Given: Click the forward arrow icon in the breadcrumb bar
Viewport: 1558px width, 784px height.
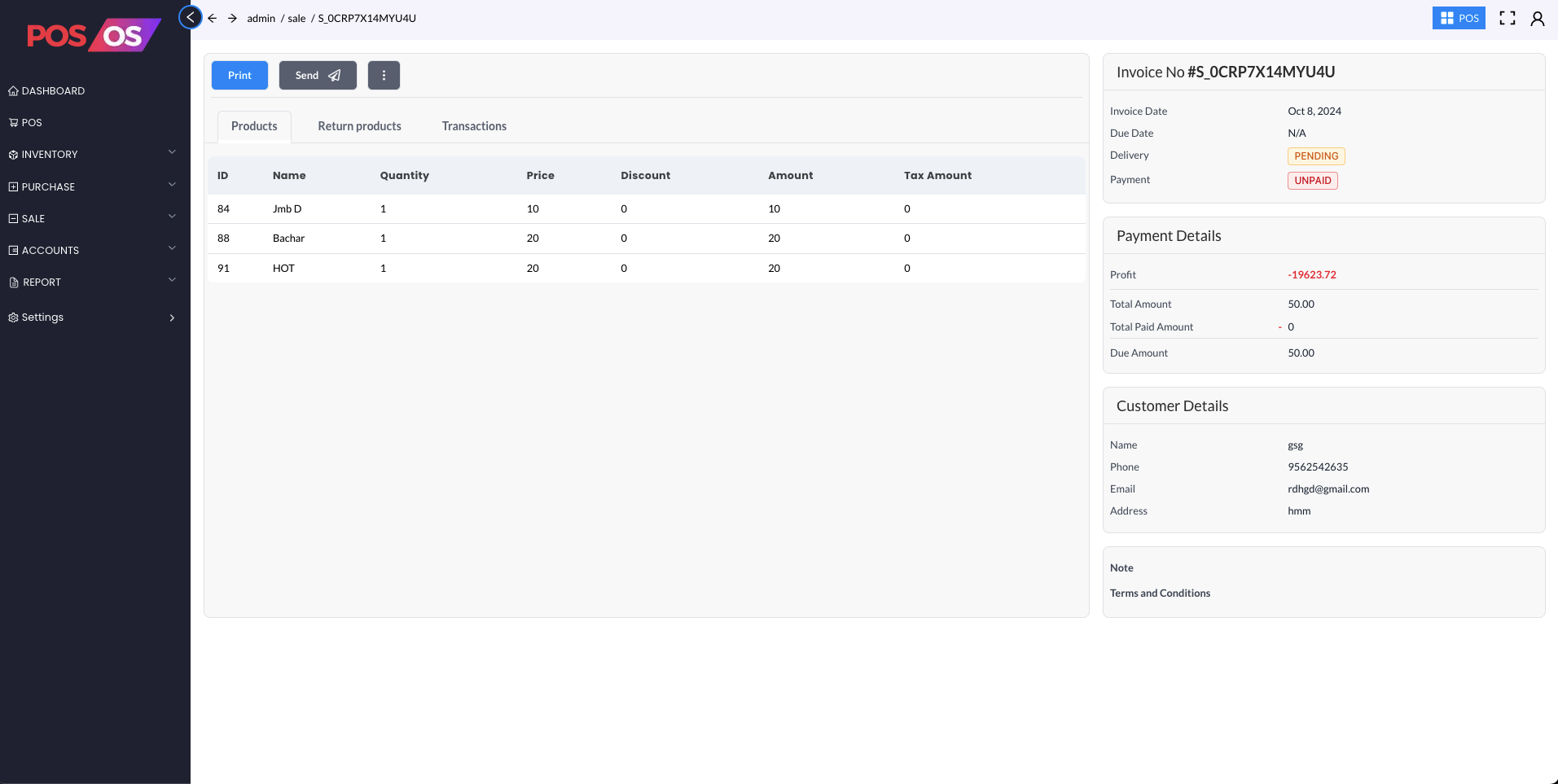Looking at the screenshot, I should (233, 18).
